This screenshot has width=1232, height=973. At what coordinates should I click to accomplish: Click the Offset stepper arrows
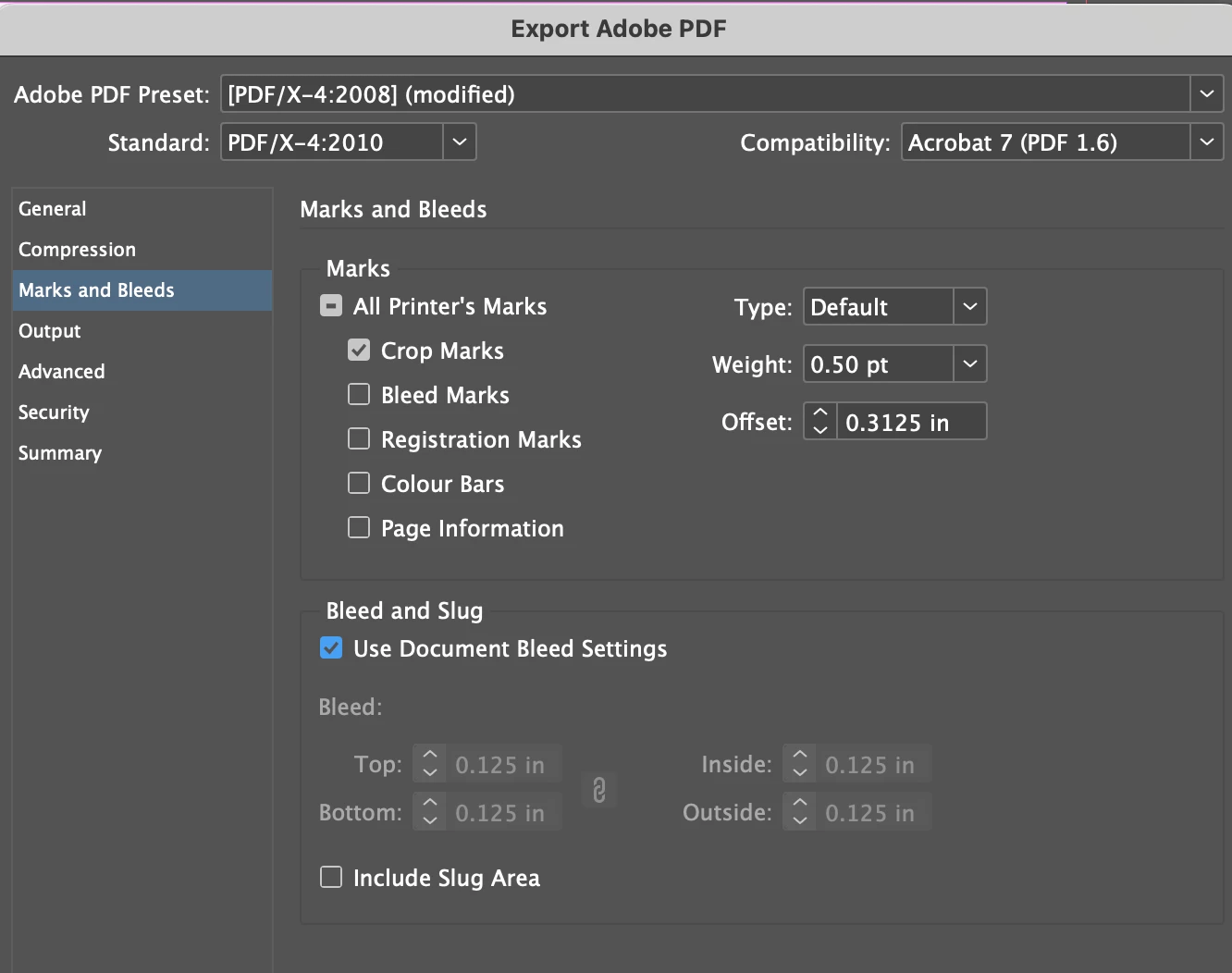point(820,422)
